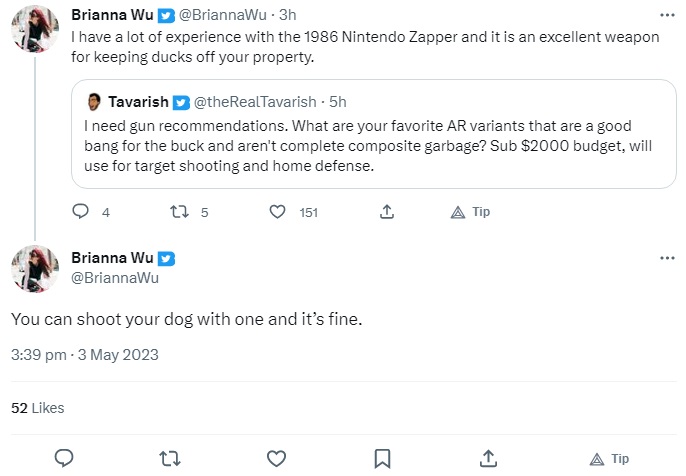
Task: Like the main tweet using heart icon
Action: coord(276,458)
